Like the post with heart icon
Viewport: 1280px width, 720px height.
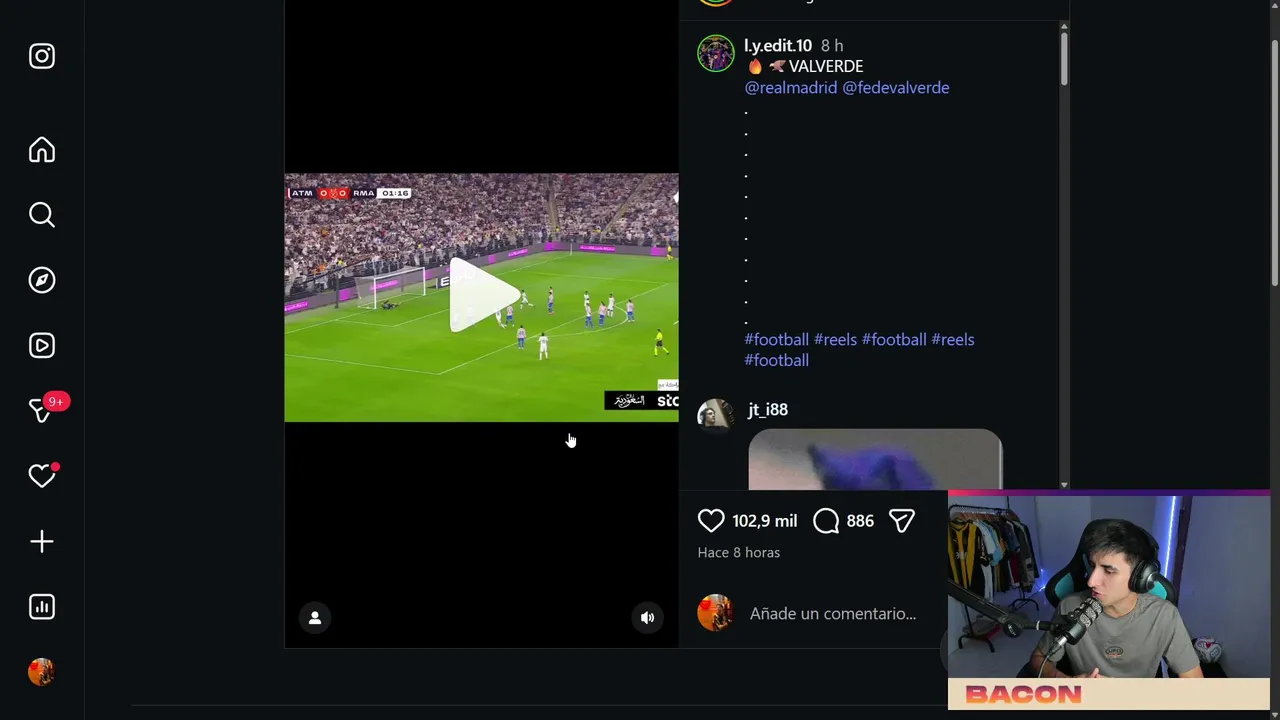point(711,520)
